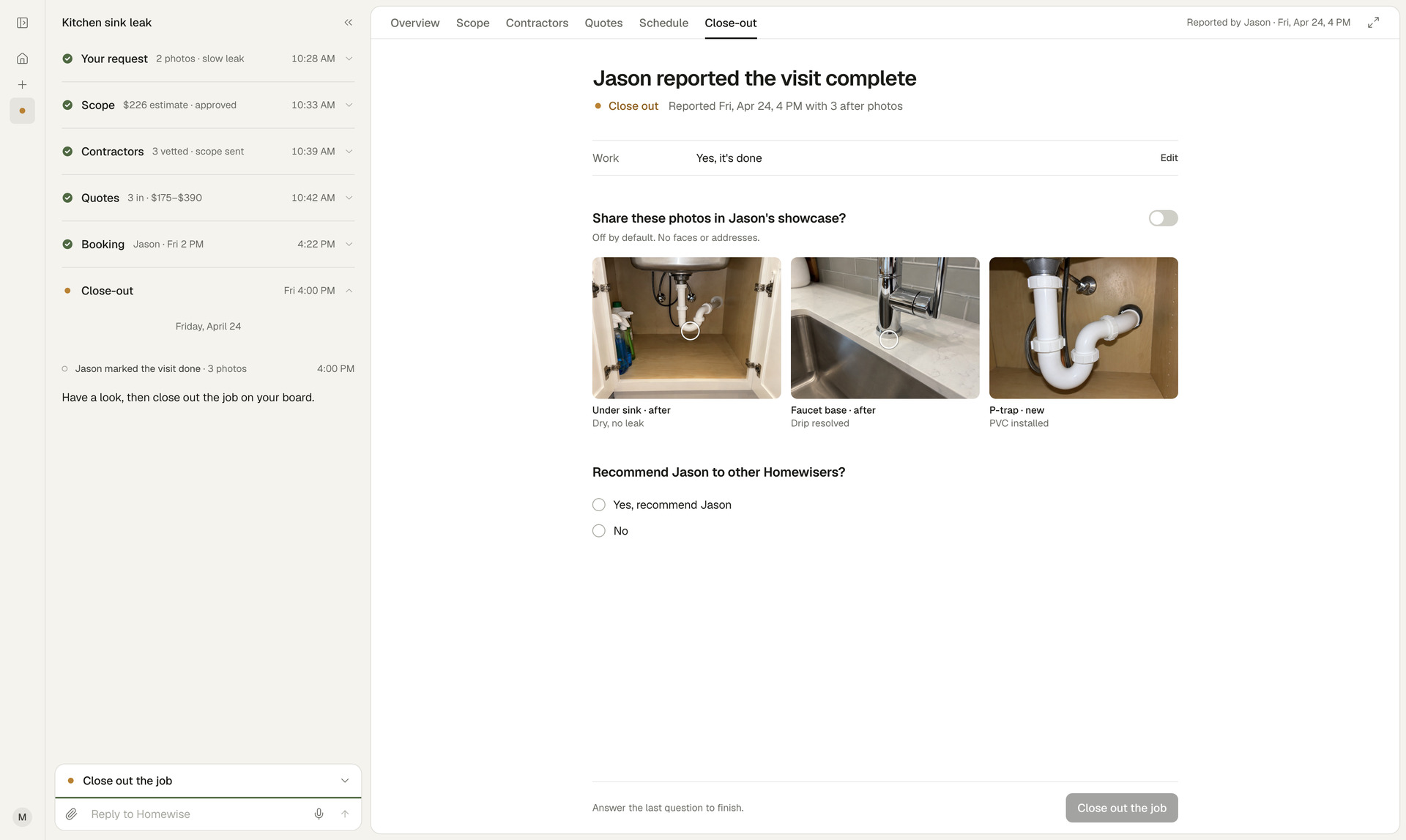Expand the Scope step chevron

click(349, 105)
